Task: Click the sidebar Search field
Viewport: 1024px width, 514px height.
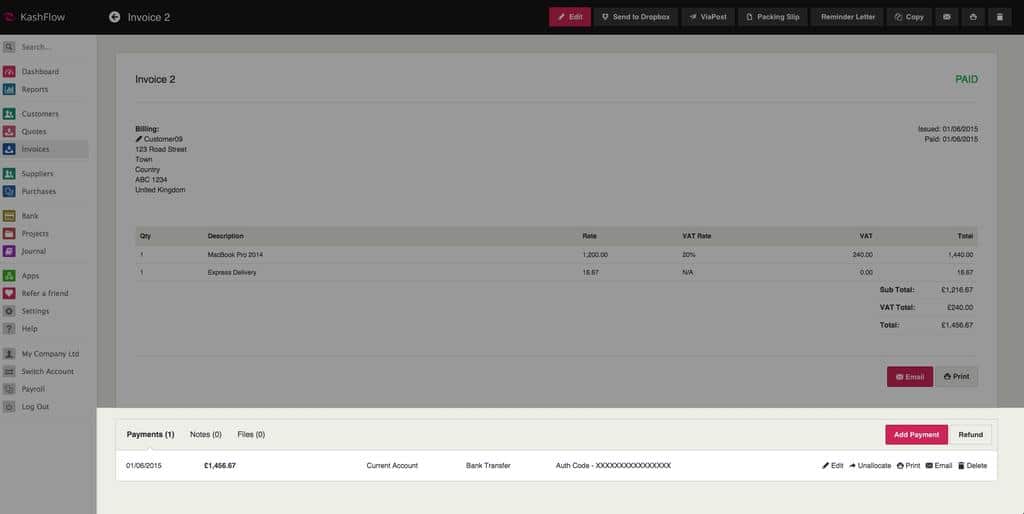Action: (x=50, y=47)
